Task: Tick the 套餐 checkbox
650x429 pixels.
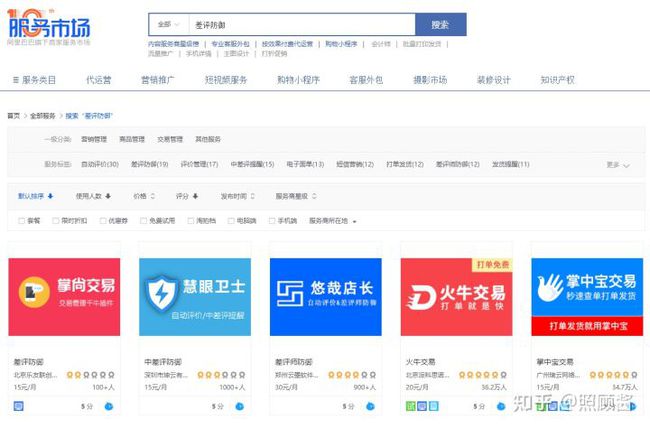Action: tap(22, 221)
